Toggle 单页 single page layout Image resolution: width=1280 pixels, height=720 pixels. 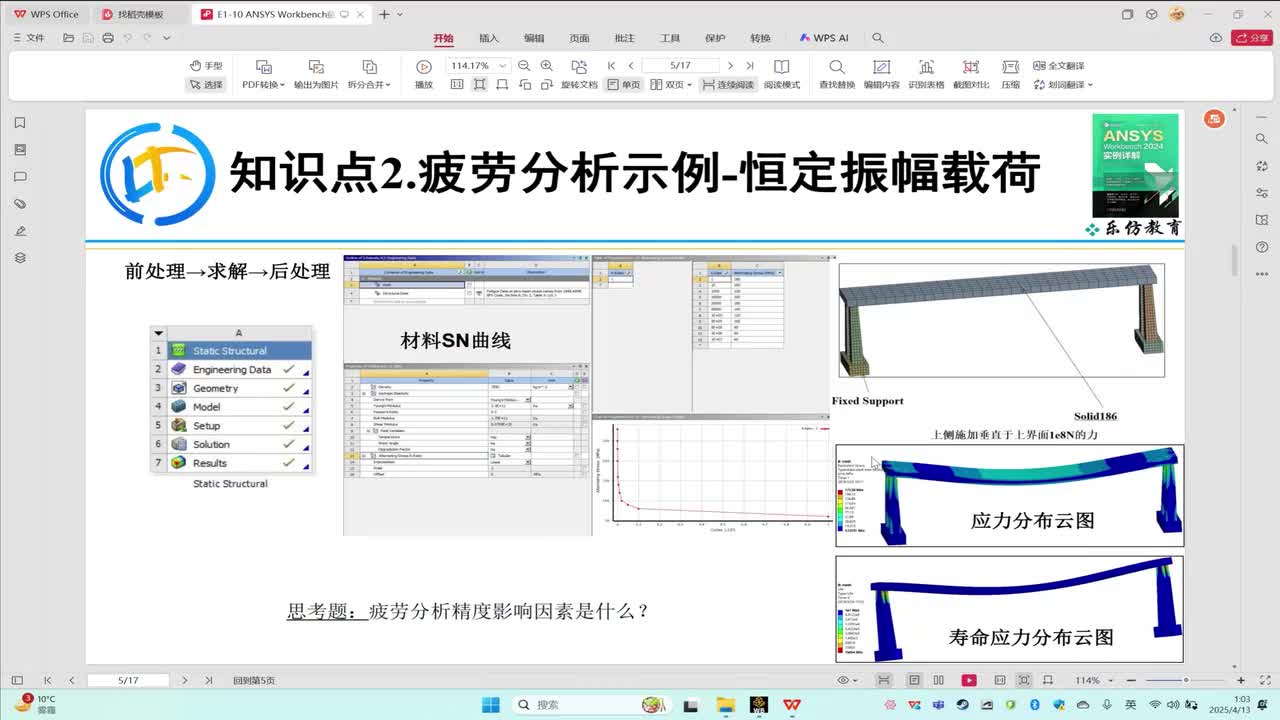coord(624,85)
